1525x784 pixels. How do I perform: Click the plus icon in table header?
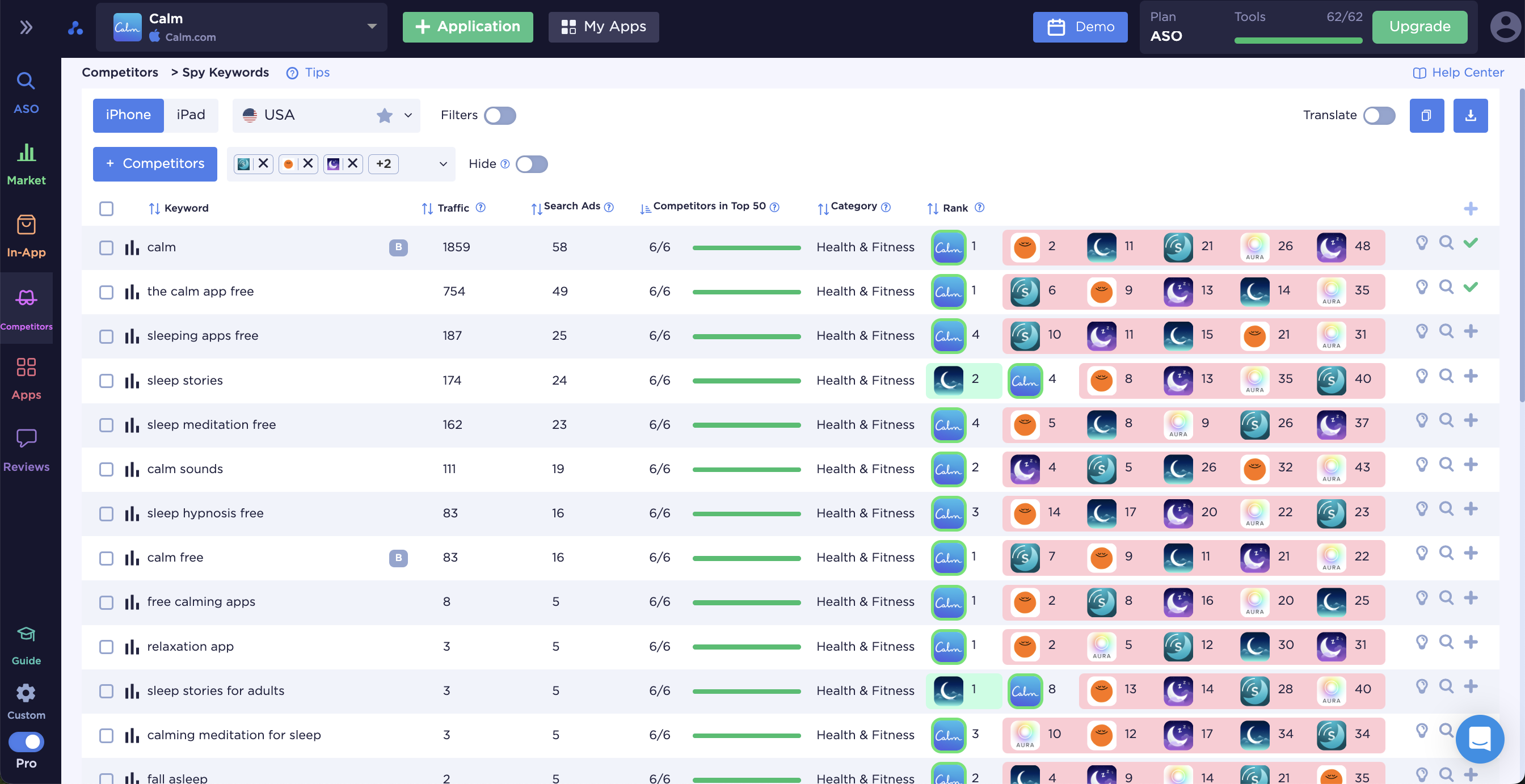pos(1471,208)
